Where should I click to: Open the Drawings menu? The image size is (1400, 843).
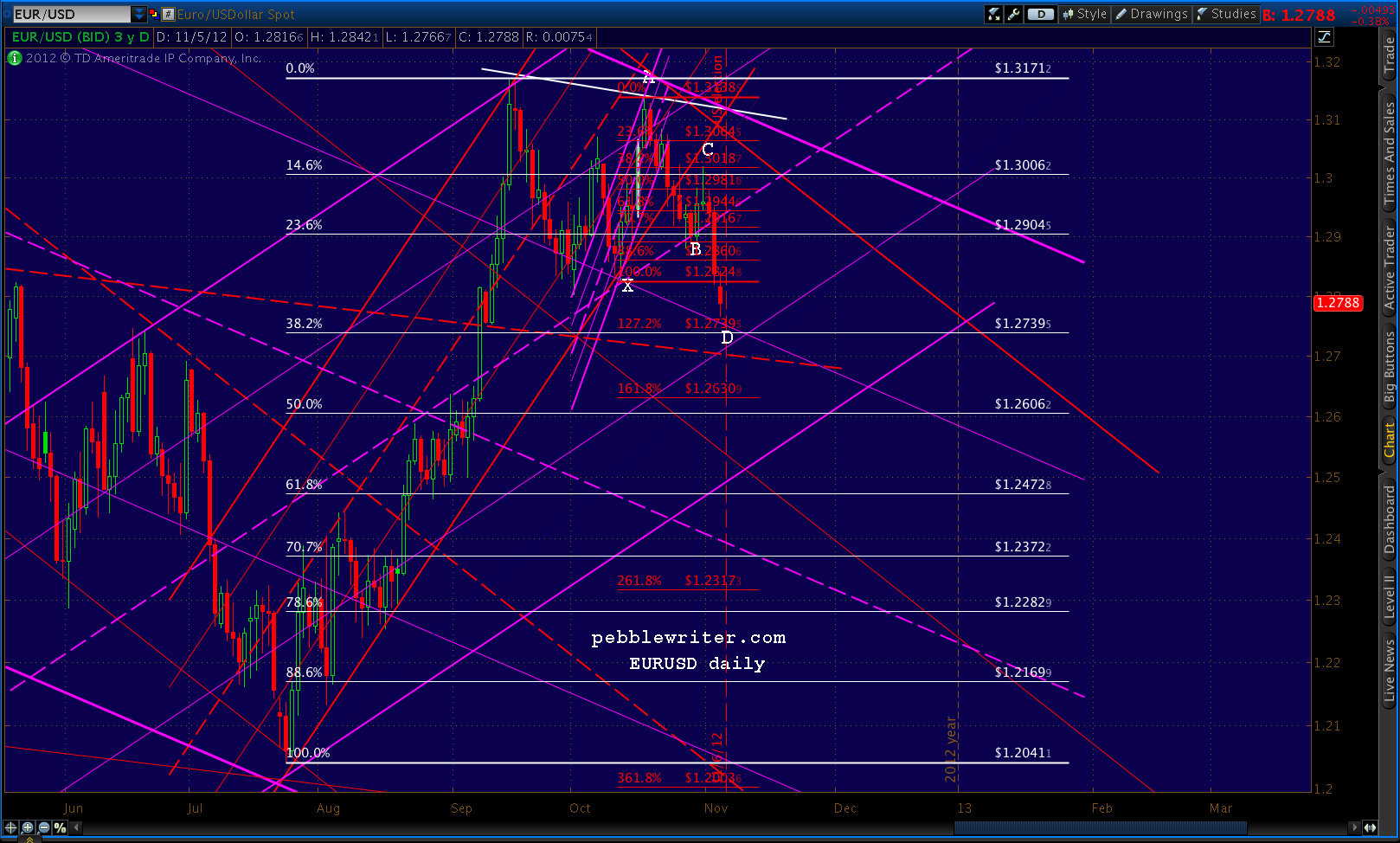coord(1152,14)
